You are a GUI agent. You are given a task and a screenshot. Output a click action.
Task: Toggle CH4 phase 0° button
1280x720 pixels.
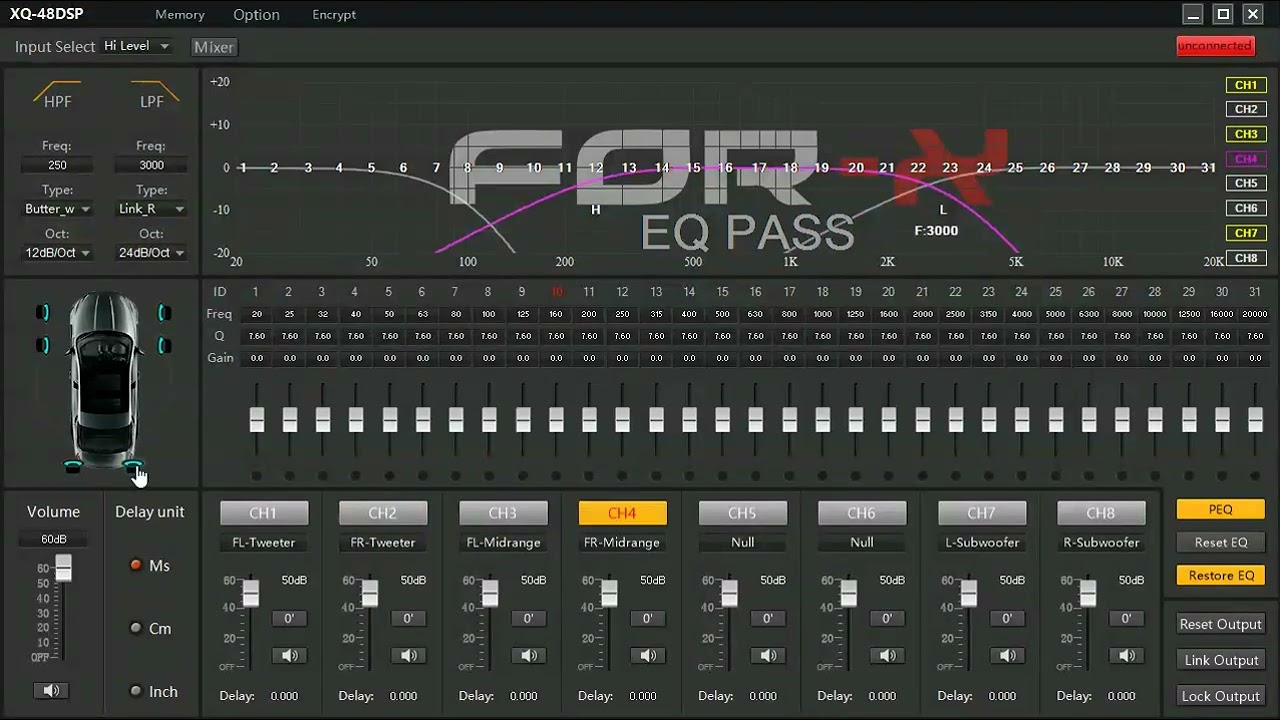pyautogui.click(x=648, y=618)
